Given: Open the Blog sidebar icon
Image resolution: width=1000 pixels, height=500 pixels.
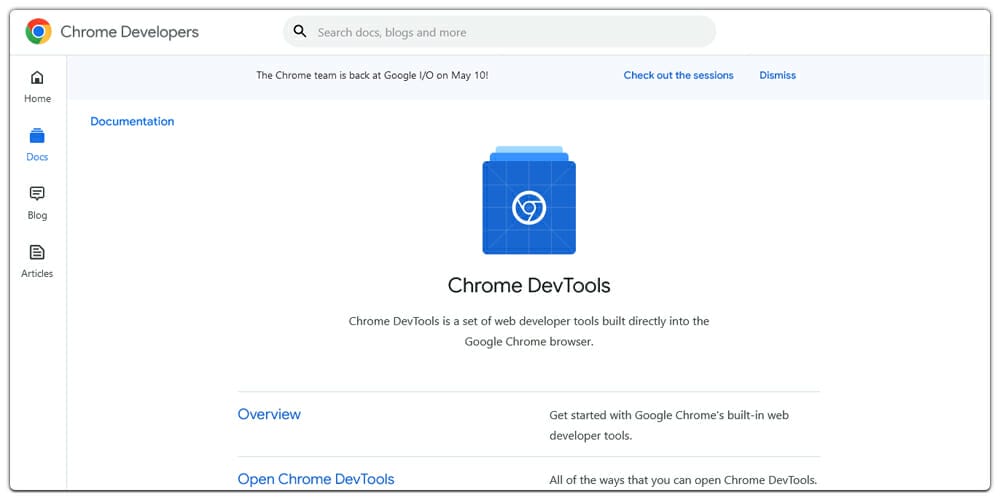Looking at the screenshot, I should 37,194.
